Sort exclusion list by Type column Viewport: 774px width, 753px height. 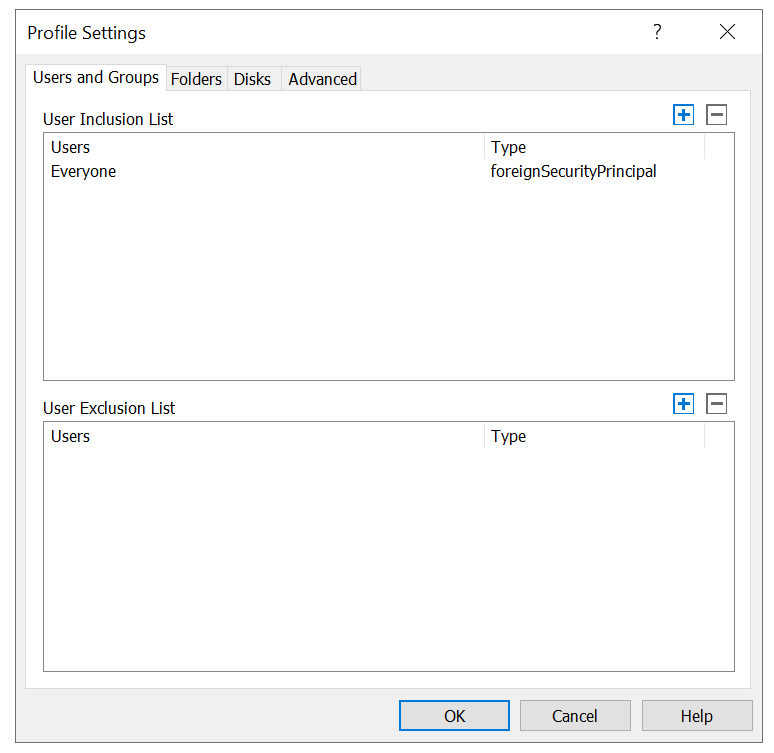pyautogui.click(x=594, y=437)
